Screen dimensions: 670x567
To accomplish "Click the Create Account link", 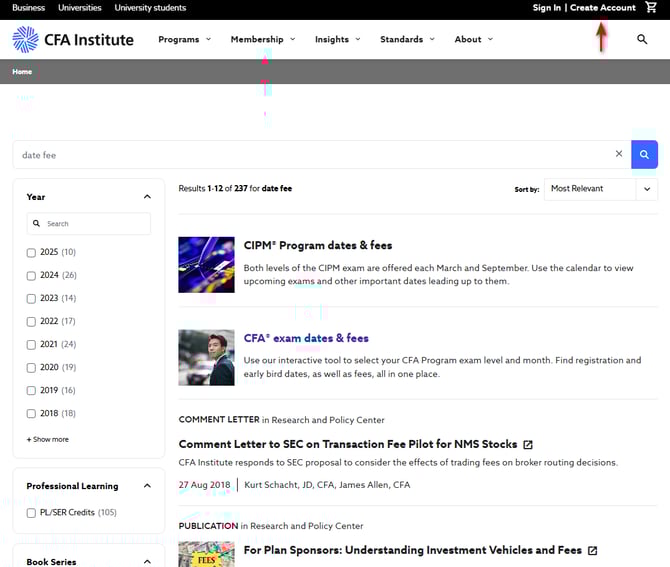I will (x=602, y=8).
